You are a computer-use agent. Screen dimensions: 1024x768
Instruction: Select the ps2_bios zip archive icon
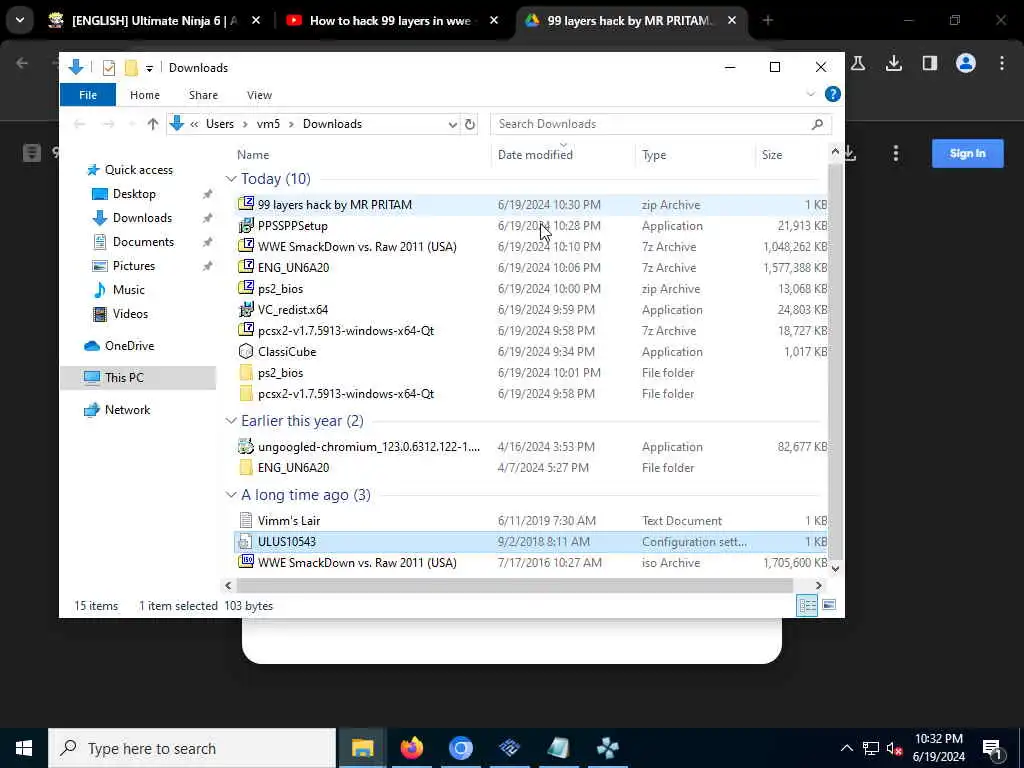246,288
